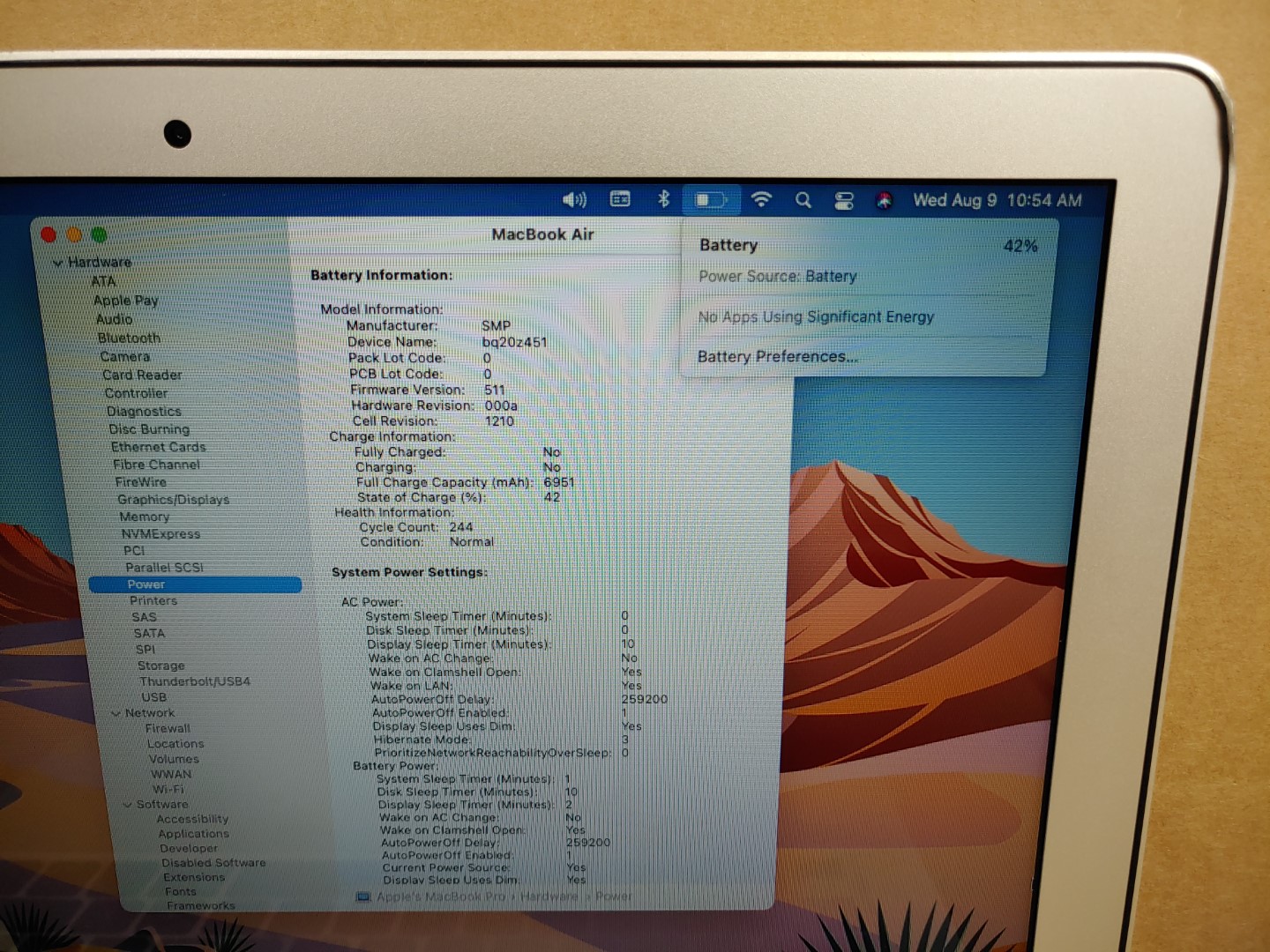Click the Condition value Normal

point(472,542)
